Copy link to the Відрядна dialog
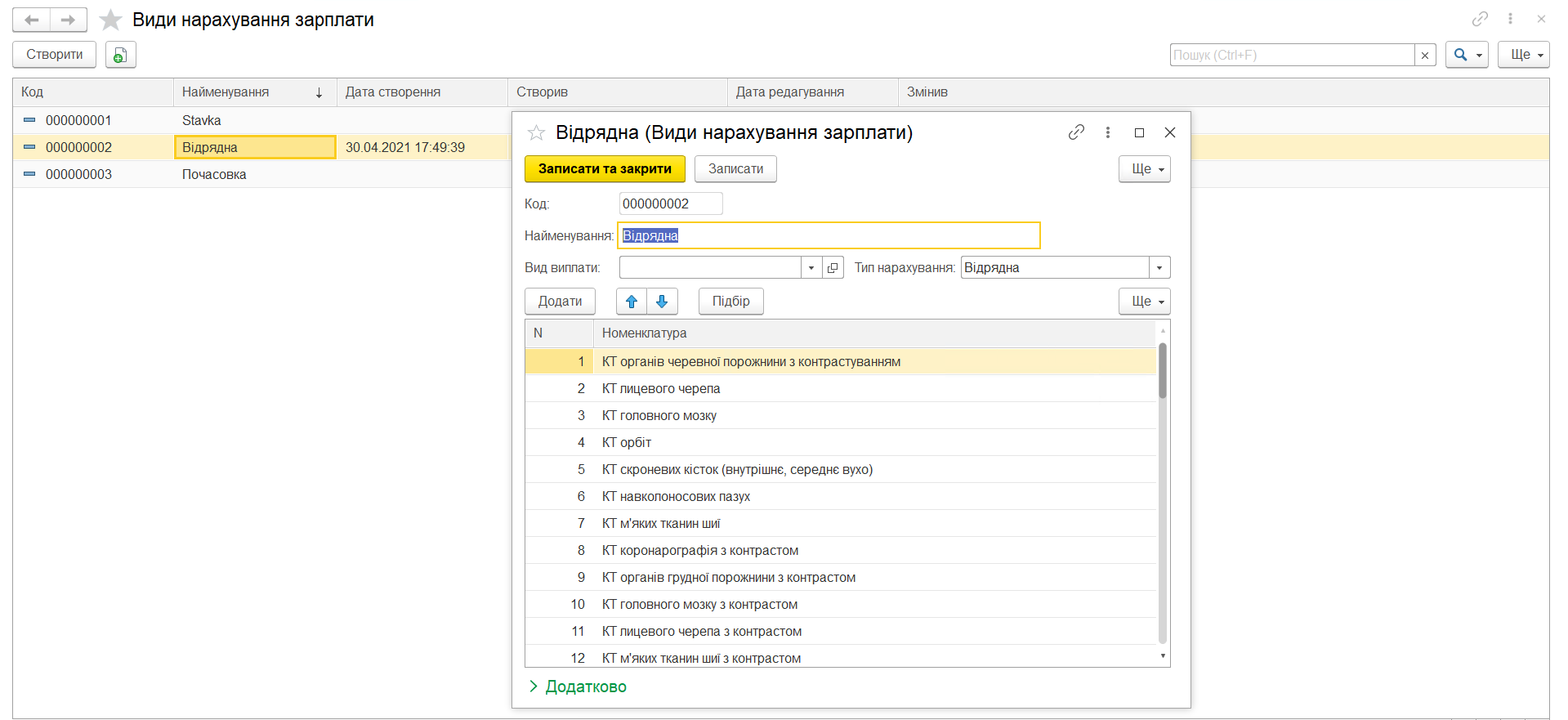The width and height of the screenshot is (1568, 720). pyautogui.click(x=1076, y=132)
